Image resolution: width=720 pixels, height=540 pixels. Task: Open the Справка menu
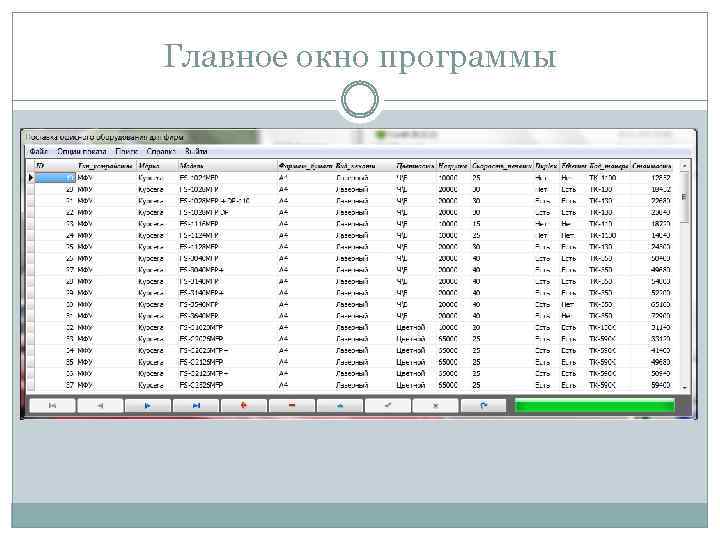point(161,151)
